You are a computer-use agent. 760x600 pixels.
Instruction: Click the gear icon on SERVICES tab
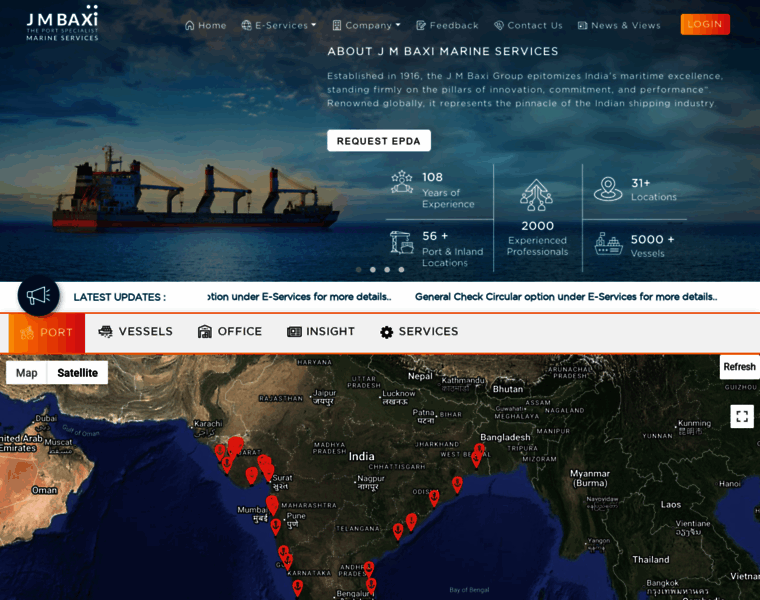coord(386,332)
